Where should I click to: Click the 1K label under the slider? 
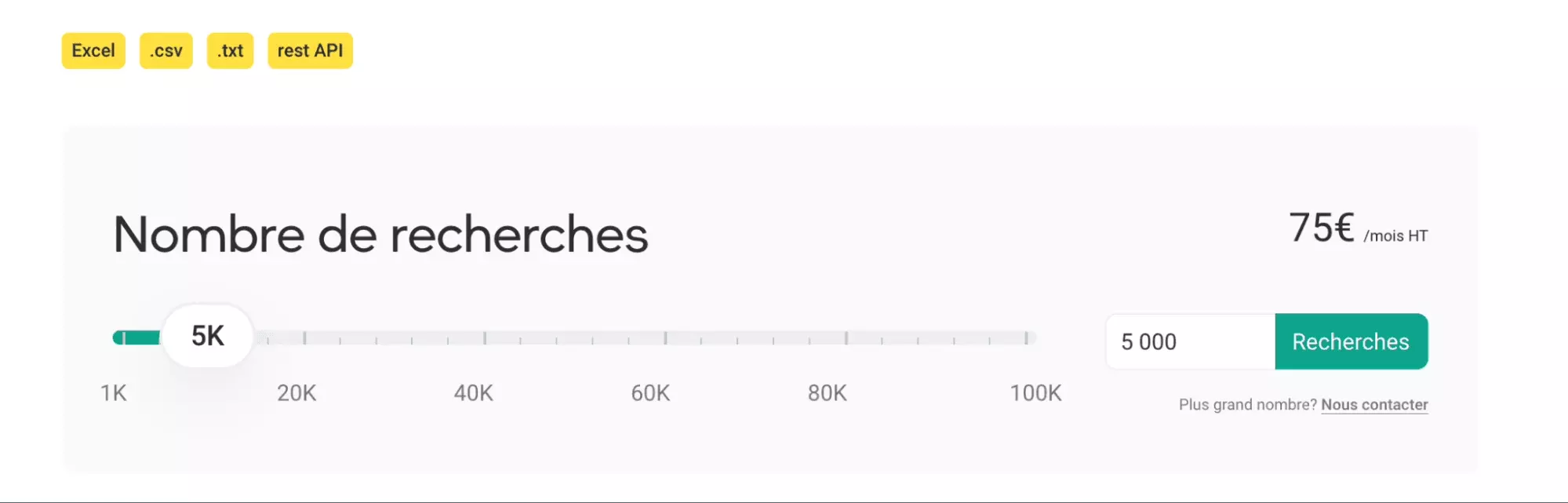(x=114, y=393)
